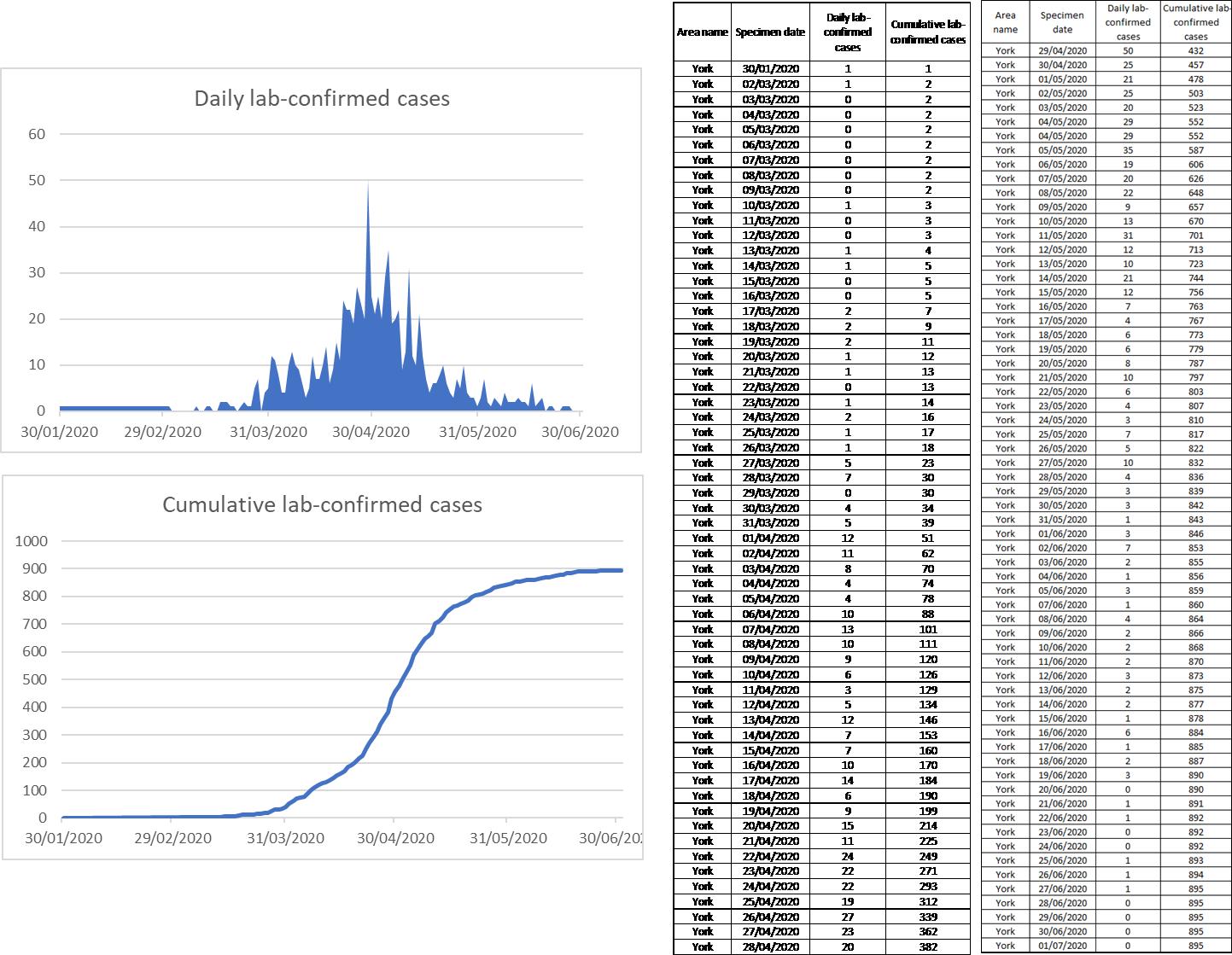
Task: Select 'Area name' header in right table
Action: click(1006, 22)
